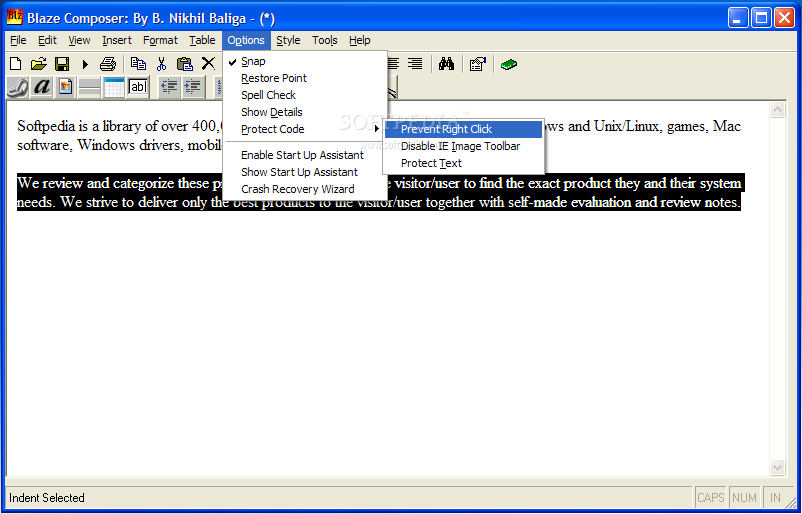The image size is (802, 514).
Task: Print the document with the printer icon
Action: tap(108, 64)
